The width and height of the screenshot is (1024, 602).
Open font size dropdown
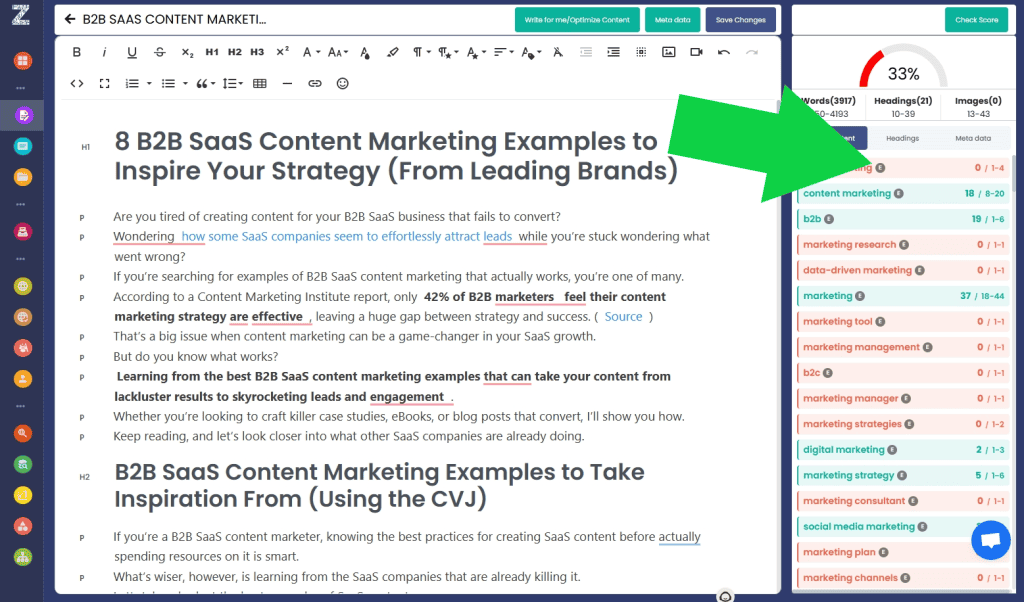[x=338, y=52]
